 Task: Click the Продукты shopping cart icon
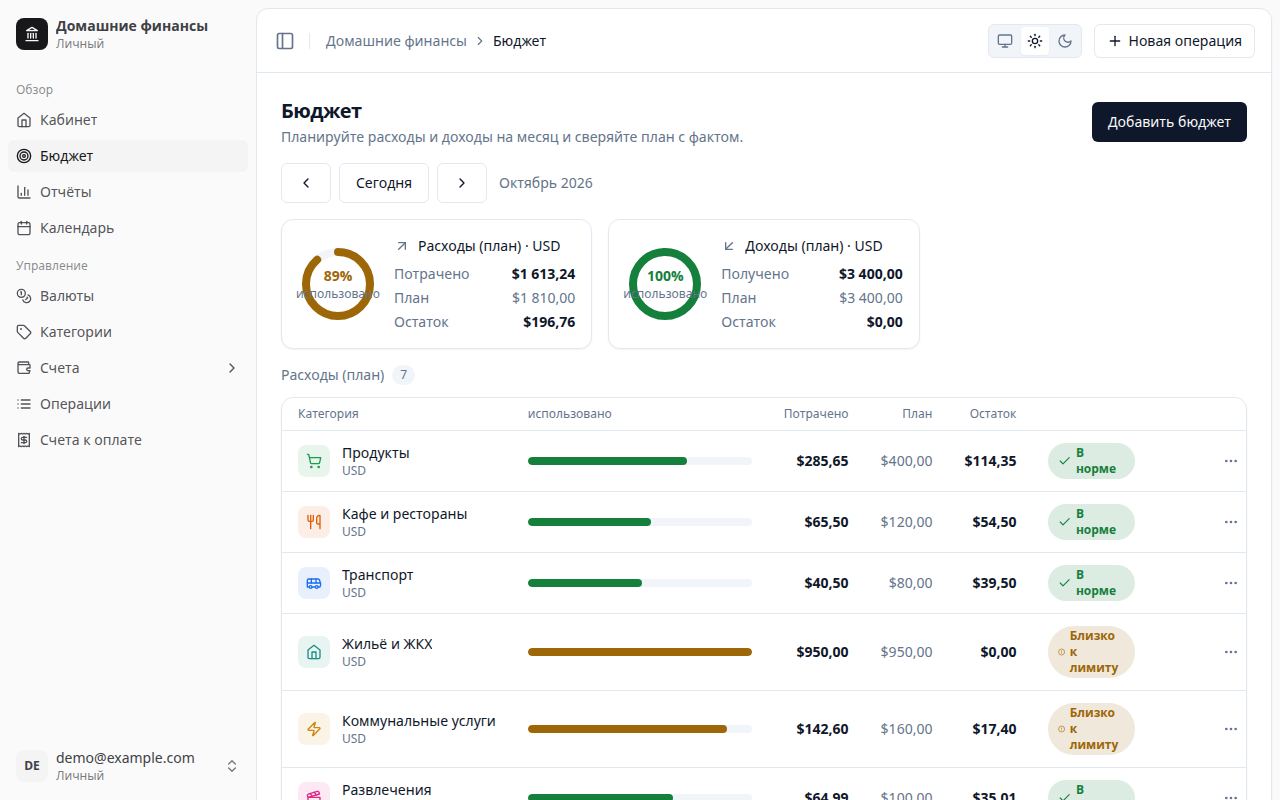coord(314,461)
